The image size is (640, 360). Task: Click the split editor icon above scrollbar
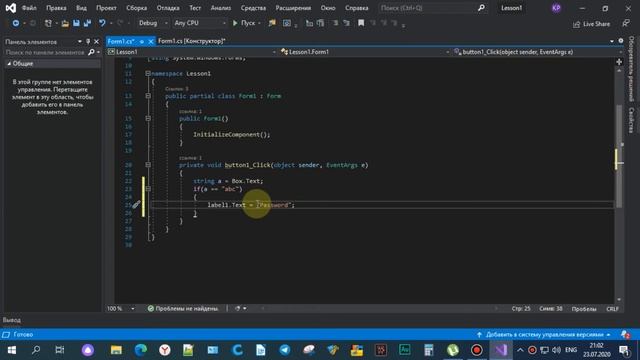point(619,62)
